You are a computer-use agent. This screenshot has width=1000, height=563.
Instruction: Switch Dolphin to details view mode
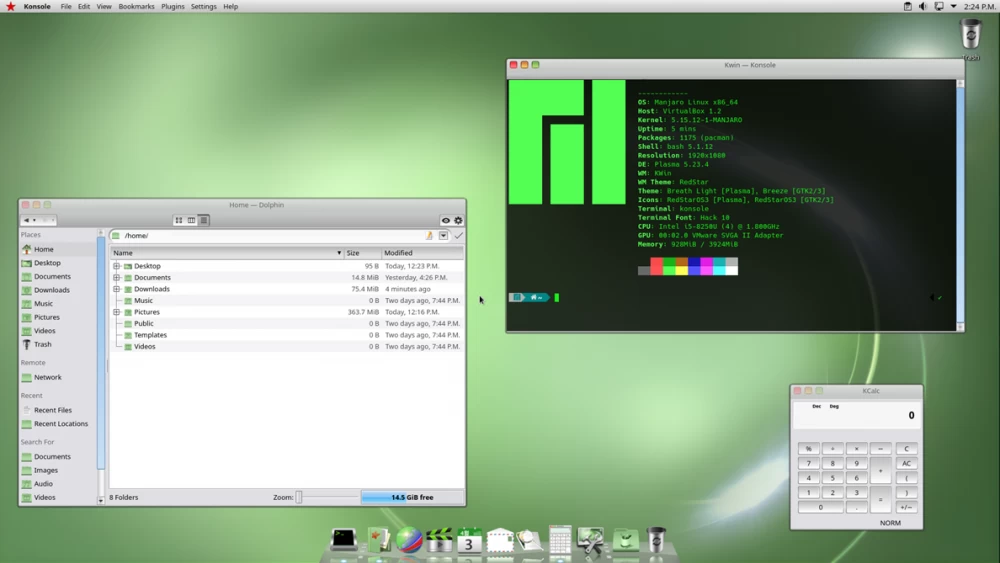203,220
